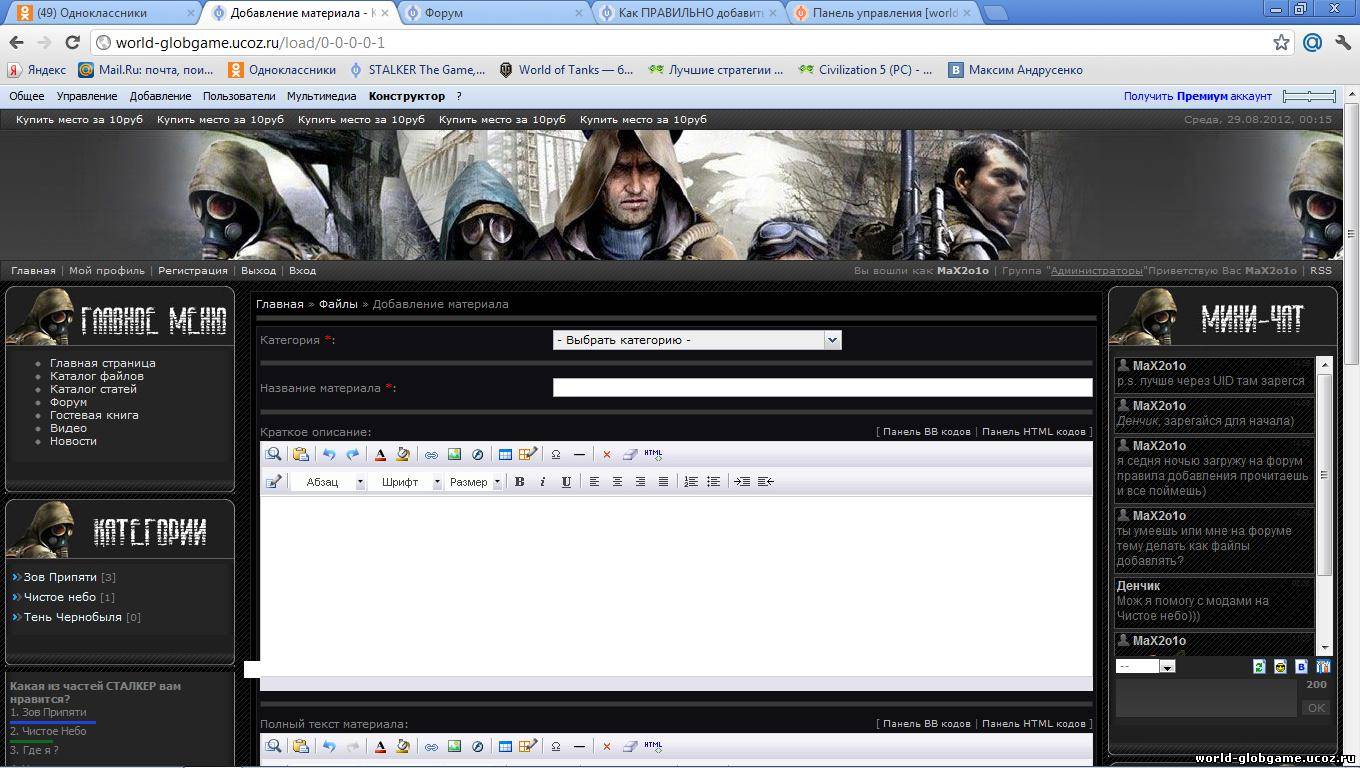Image resolution: width=1360 pixels, height=768 pixels.
Task: Clear formatting with eraser in Краткое описание editor
Action: 629,454
